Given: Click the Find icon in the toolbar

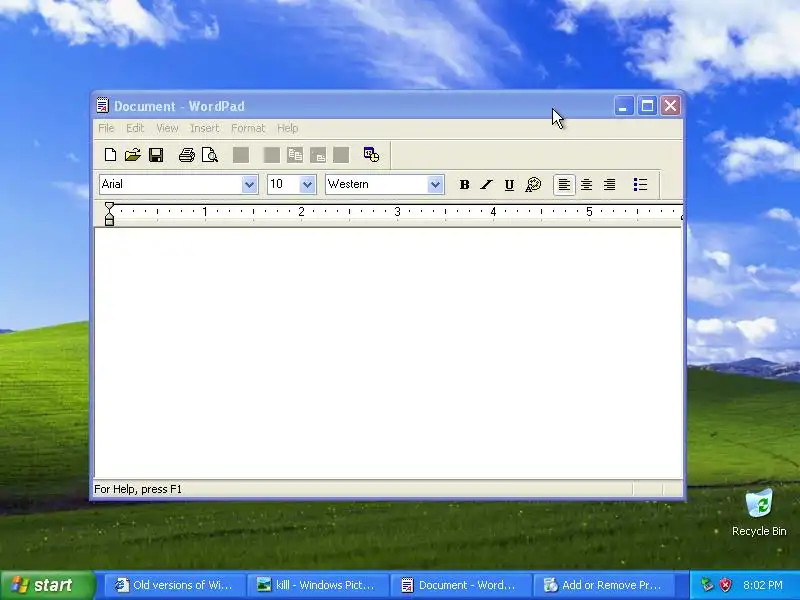Looking at the screenshot, I should tap(241, 155).
